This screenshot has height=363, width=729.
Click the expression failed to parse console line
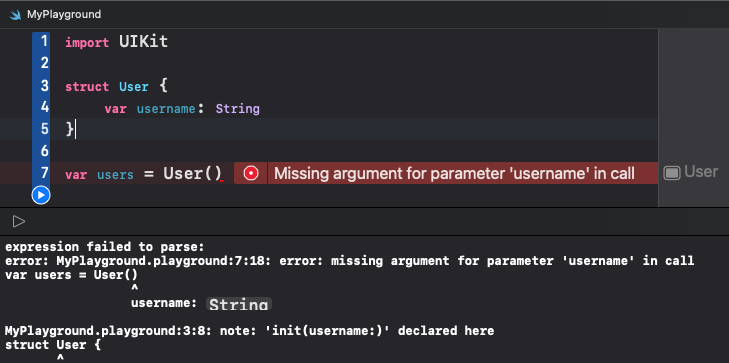pyautogui.click(x=105, y=247)
